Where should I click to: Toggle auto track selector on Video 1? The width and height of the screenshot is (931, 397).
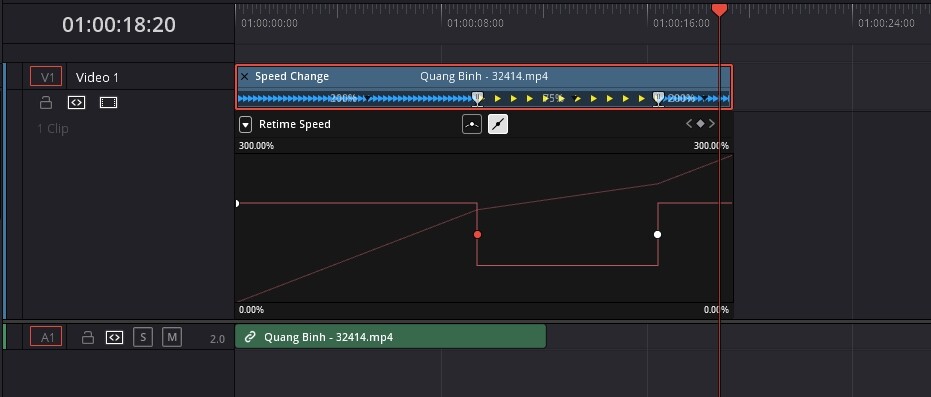click(x=77, y=103)
